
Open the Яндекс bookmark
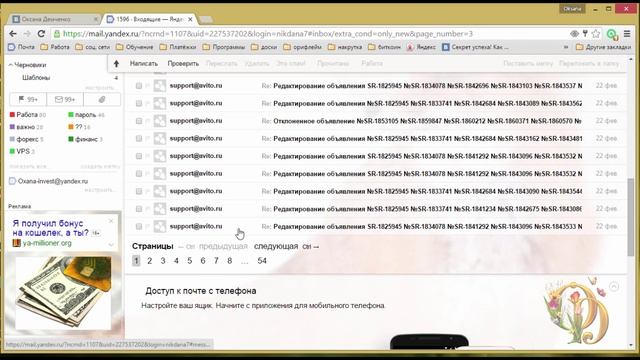pyautogui.click(x=421, y=47)
